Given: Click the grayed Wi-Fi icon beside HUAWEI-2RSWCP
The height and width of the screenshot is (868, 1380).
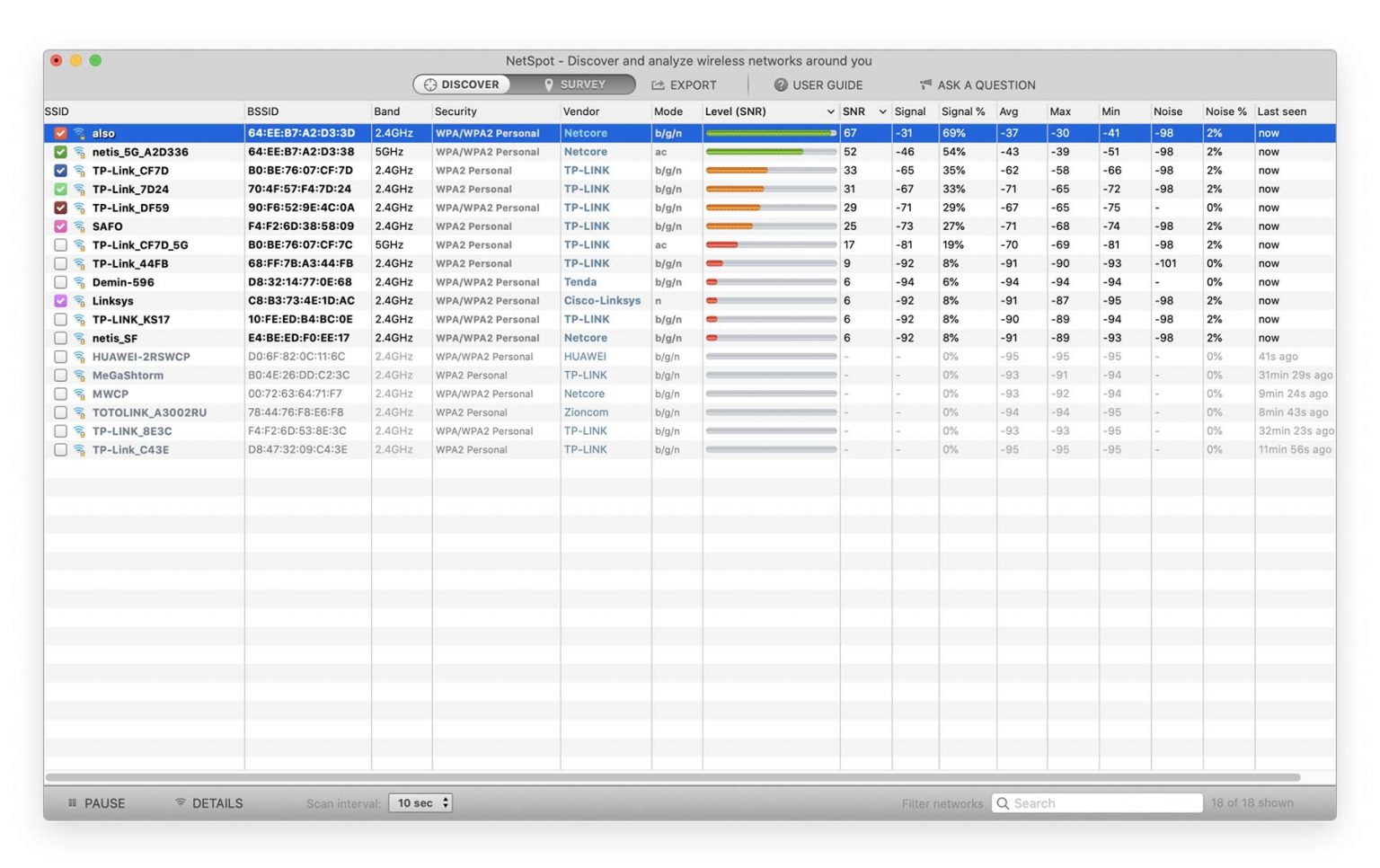Looking at the screenshot, I should point(78,357).
